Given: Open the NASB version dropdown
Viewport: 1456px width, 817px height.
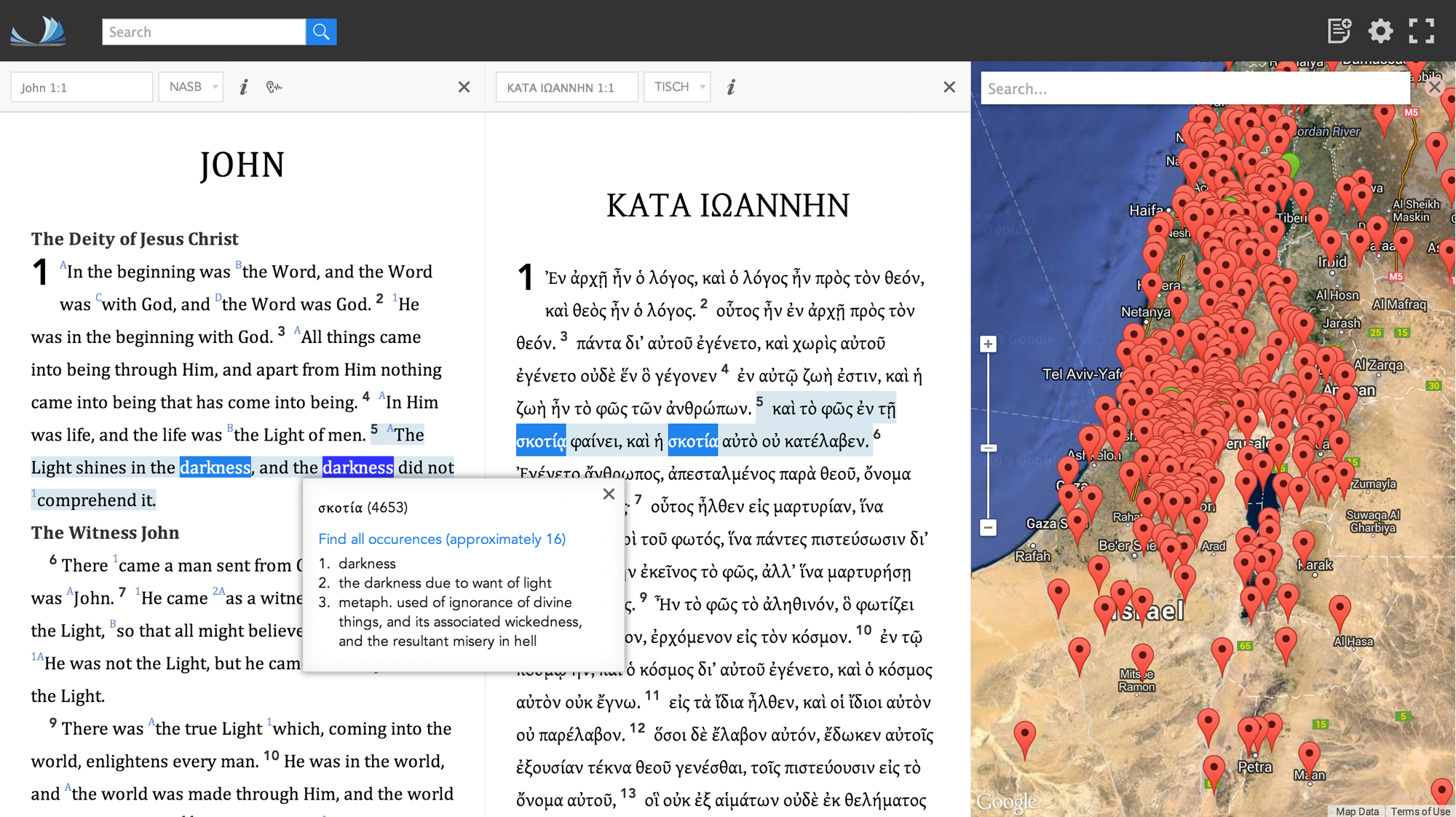Looking at the screenshot, I should [191, 87].
